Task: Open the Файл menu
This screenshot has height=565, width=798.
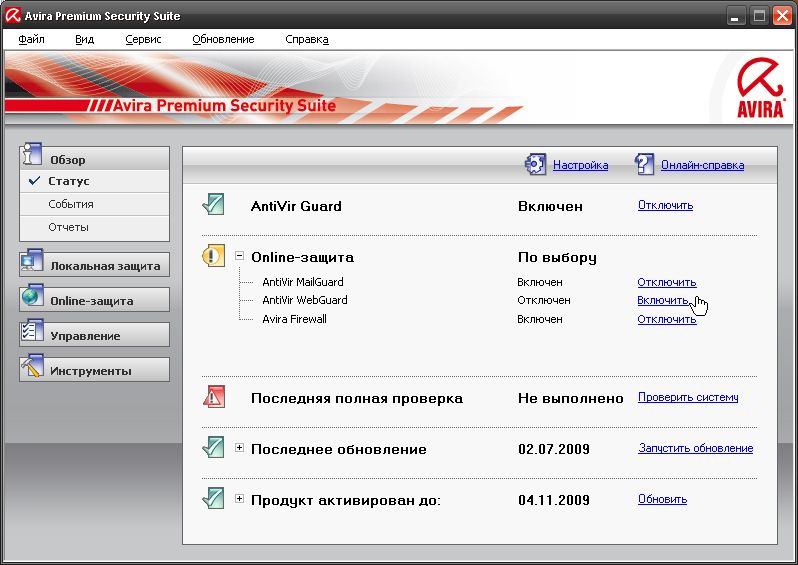Action: coord(31,40)
